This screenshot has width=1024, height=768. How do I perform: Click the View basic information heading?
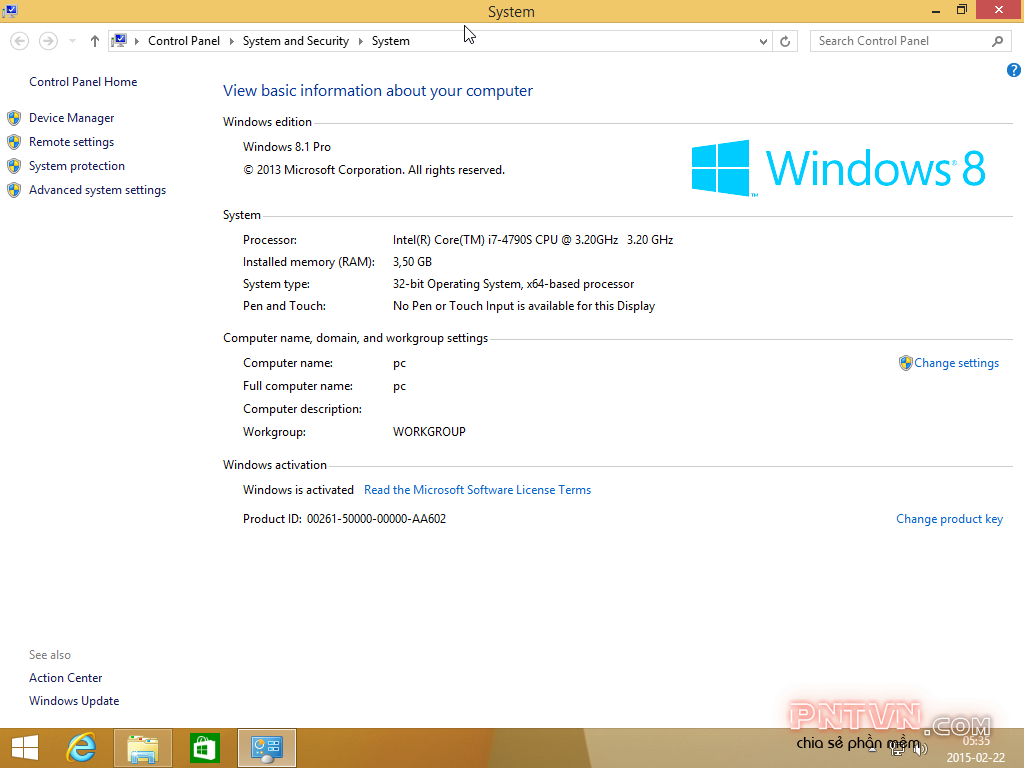pyautogui.click(x=377, y=91)
